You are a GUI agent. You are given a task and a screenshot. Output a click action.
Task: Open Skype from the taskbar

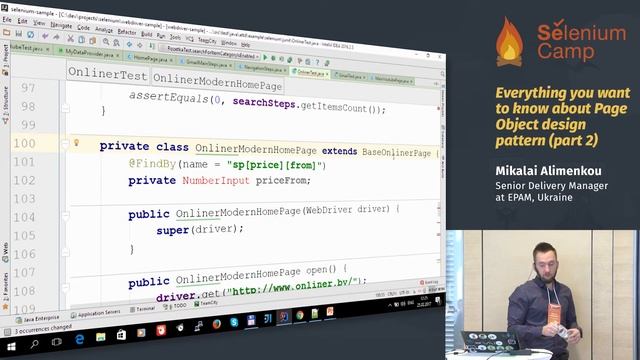click(234, 322)
